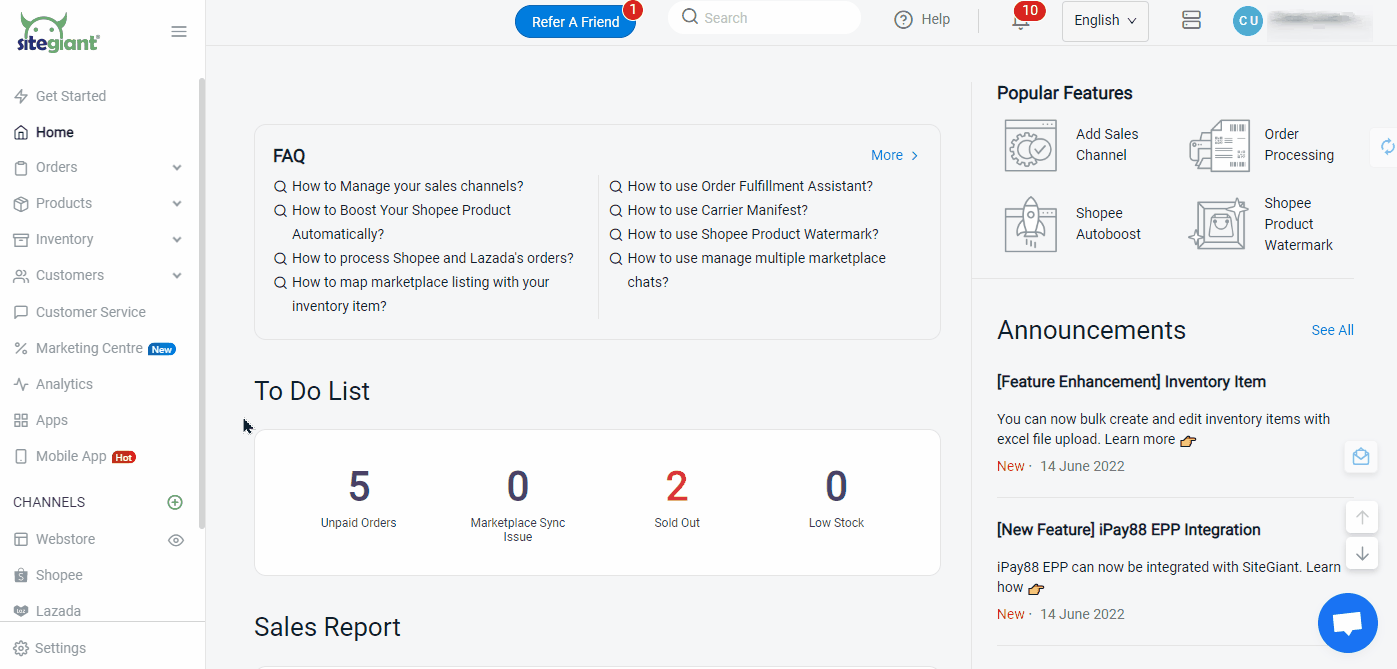
Task: Click the Shopee Autoboost rocket icon
Action: (1030, 224)
